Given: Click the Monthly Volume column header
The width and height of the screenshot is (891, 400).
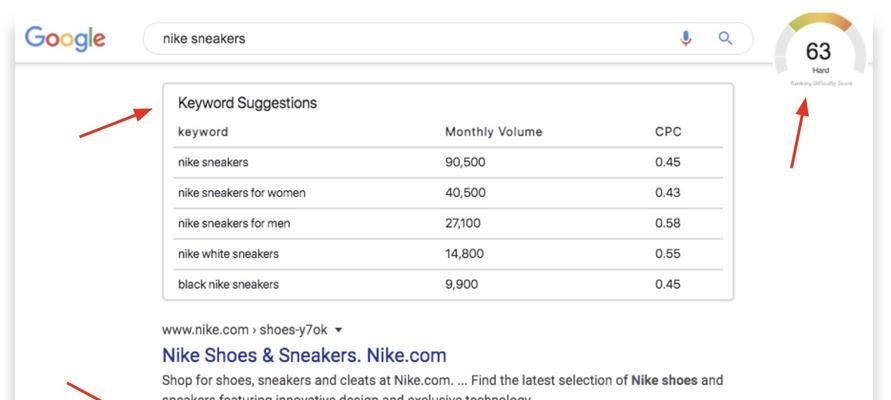Looking at the screenshot, I should [493, 132].
